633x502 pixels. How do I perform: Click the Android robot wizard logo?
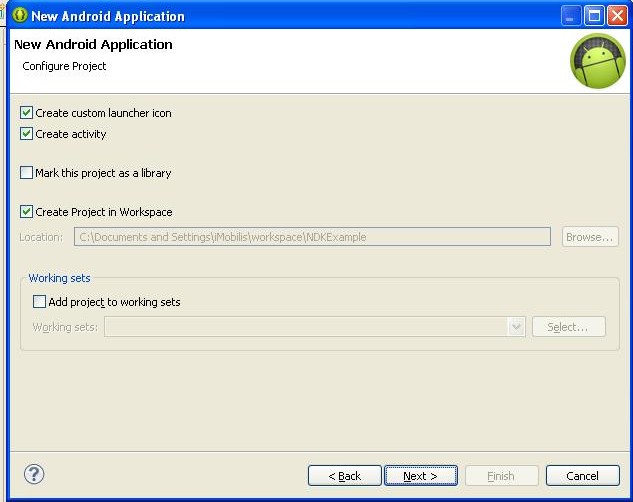[598, 61]
